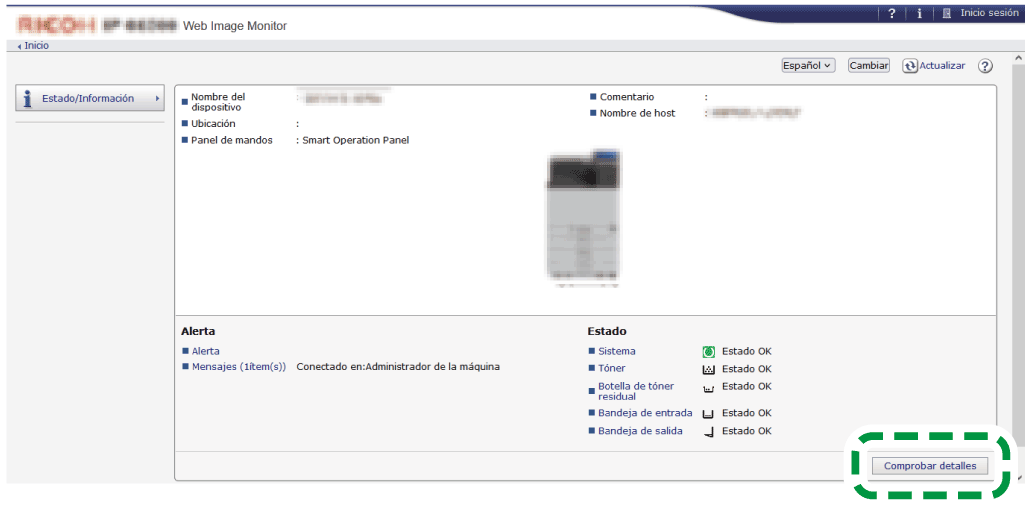The width and height of the screenshot is (1032, 508).
Task: Click the Tóner status icon
Action: pyautogui.click(x=709, y=369)
